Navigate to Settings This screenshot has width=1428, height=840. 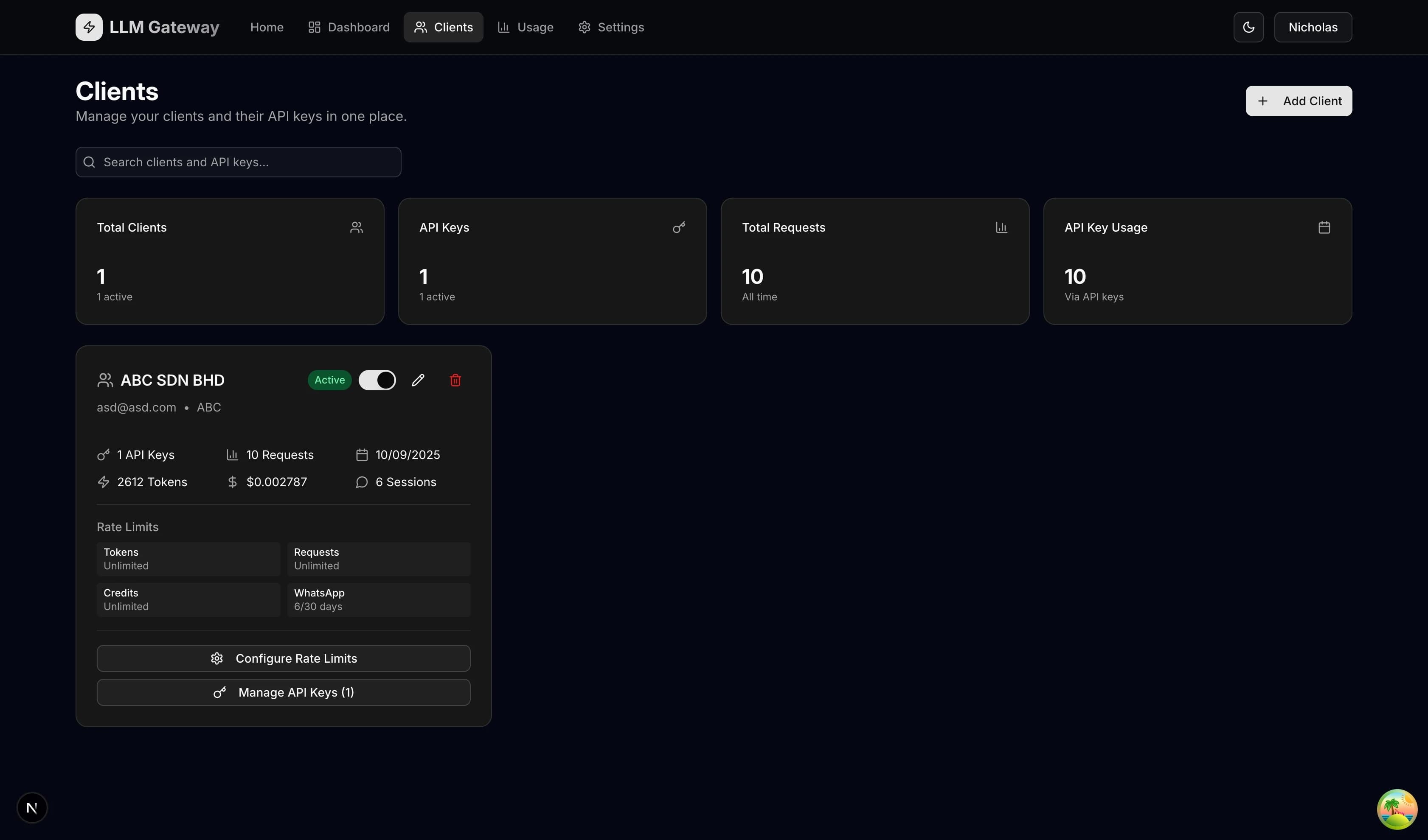coord(611,27)
